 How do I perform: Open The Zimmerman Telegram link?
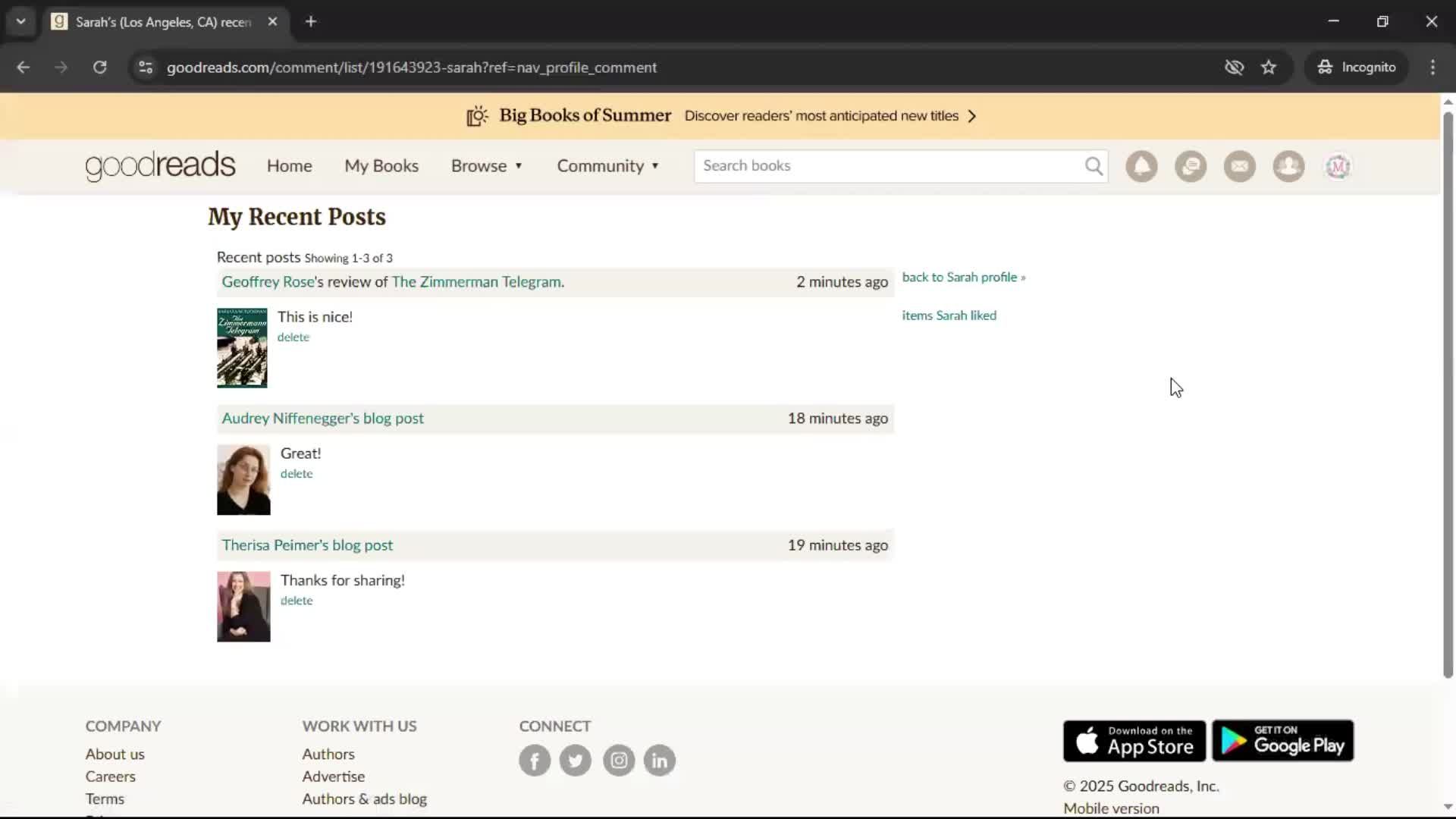pyautogui.click(x=476, y=281)
